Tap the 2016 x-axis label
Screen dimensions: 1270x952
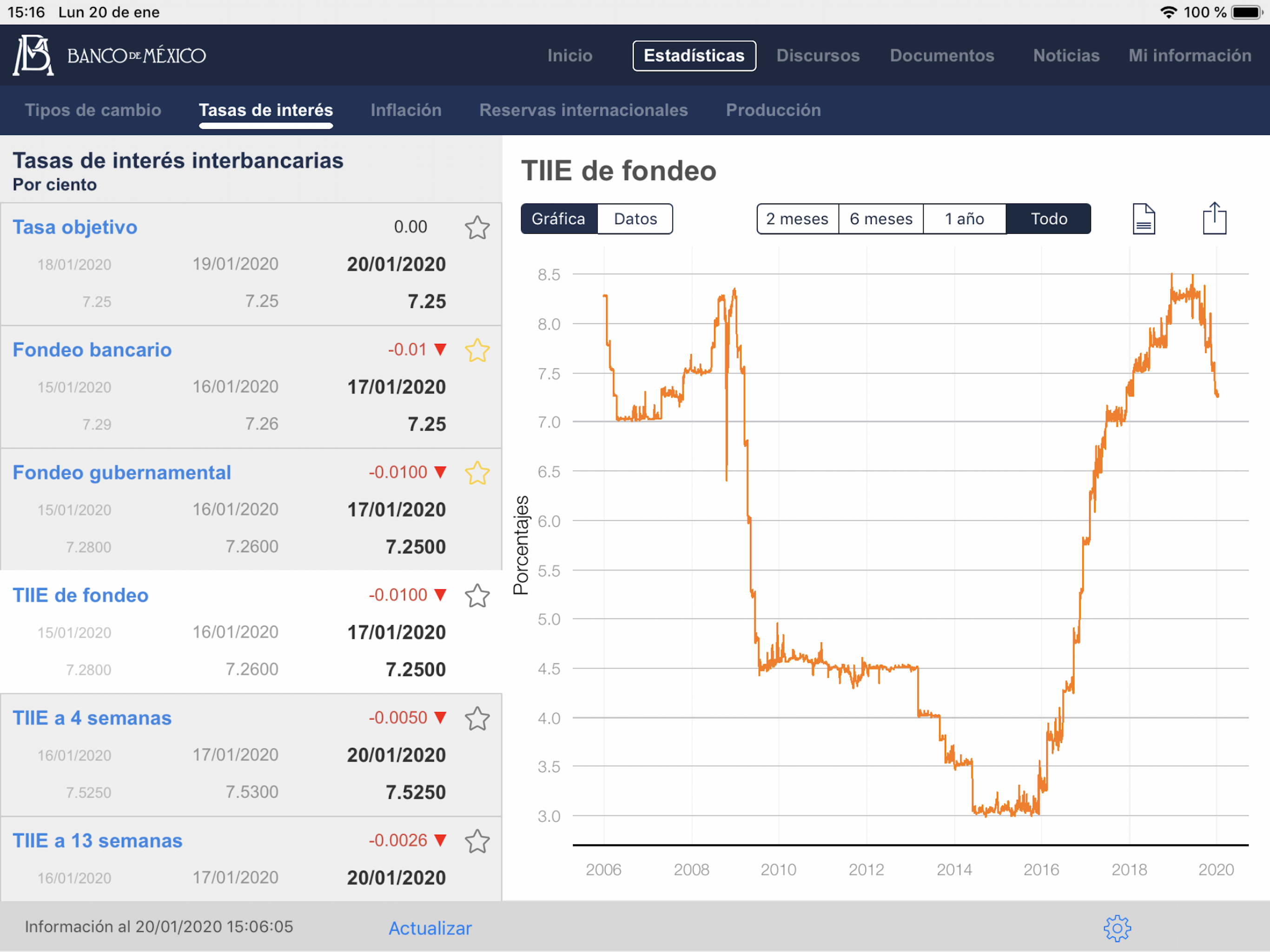(1041, 869)
